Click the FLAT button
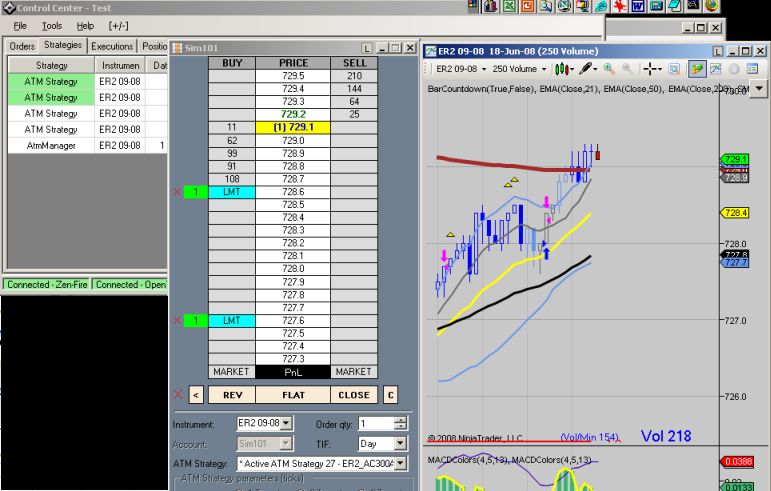Image resolution: width=771 pixels, height=491 pixels. click(x=293, y=395)
